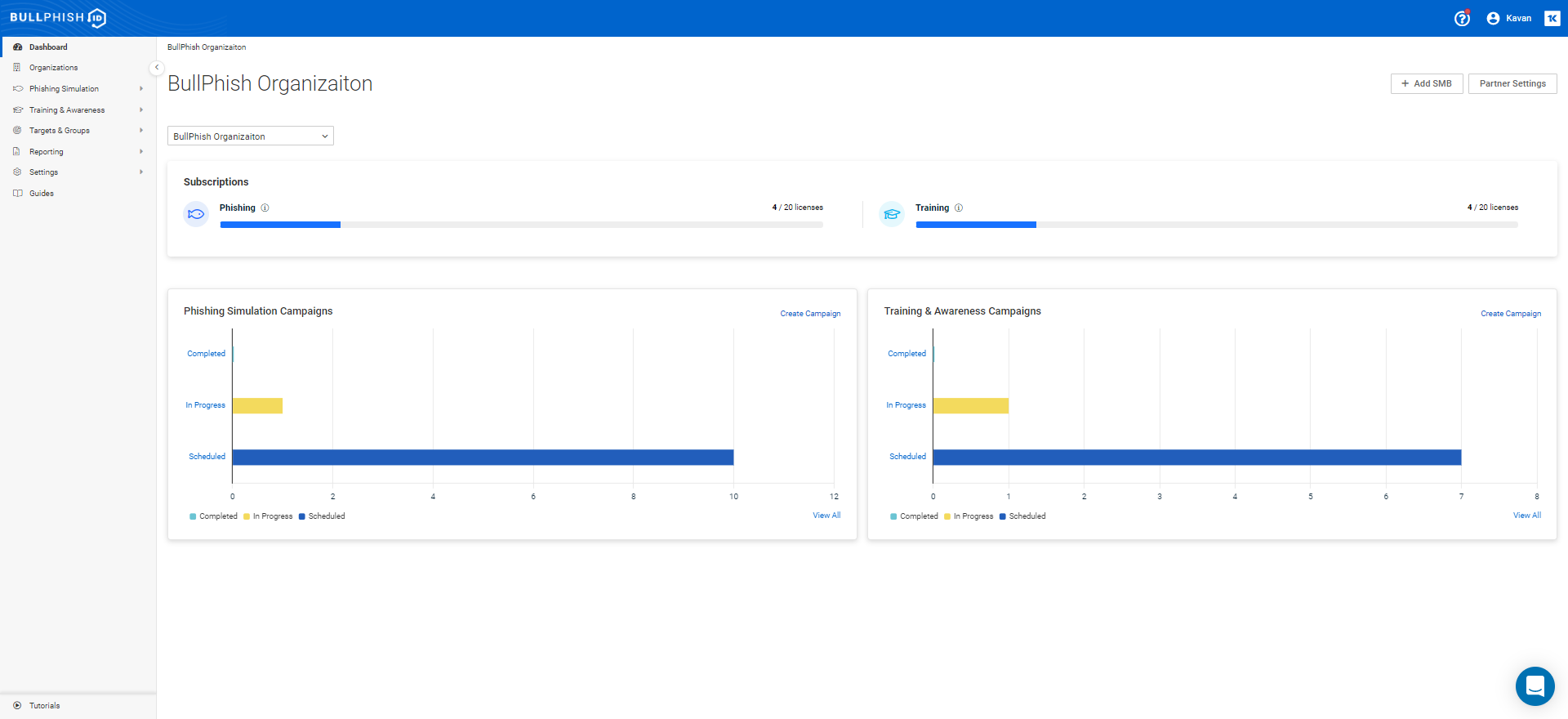
Task: Click the info icon next to Training
Action: (x=959, y=208)
